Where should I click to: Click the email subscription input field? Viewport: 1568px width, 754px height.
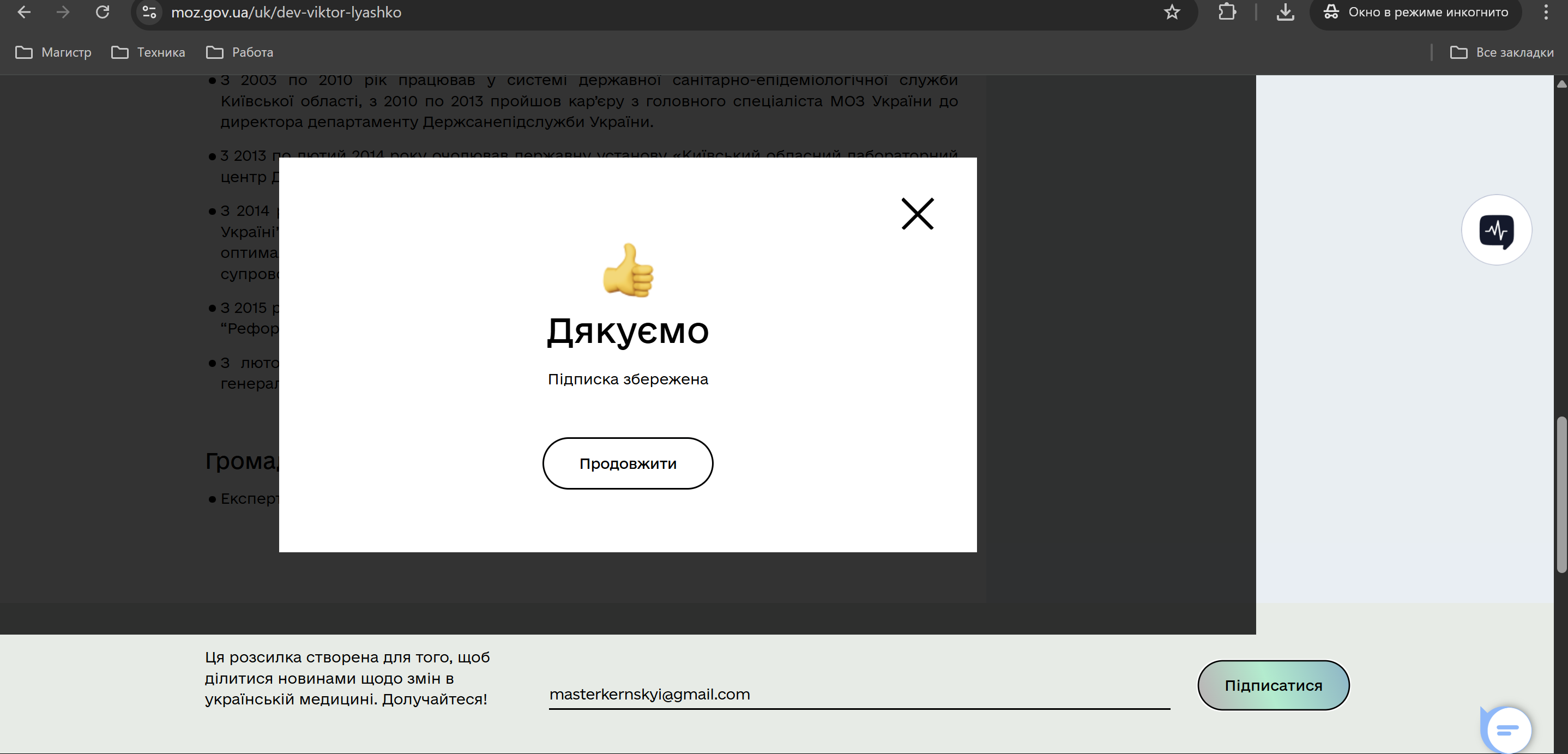858,695
